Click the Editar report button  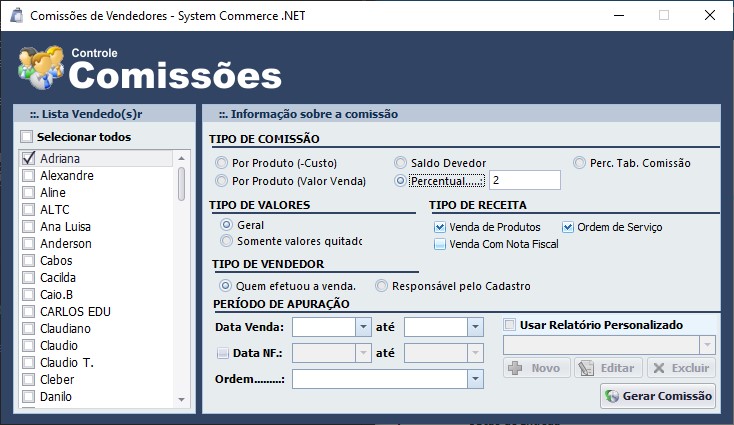pyautogui.click(x=608, y=368)
